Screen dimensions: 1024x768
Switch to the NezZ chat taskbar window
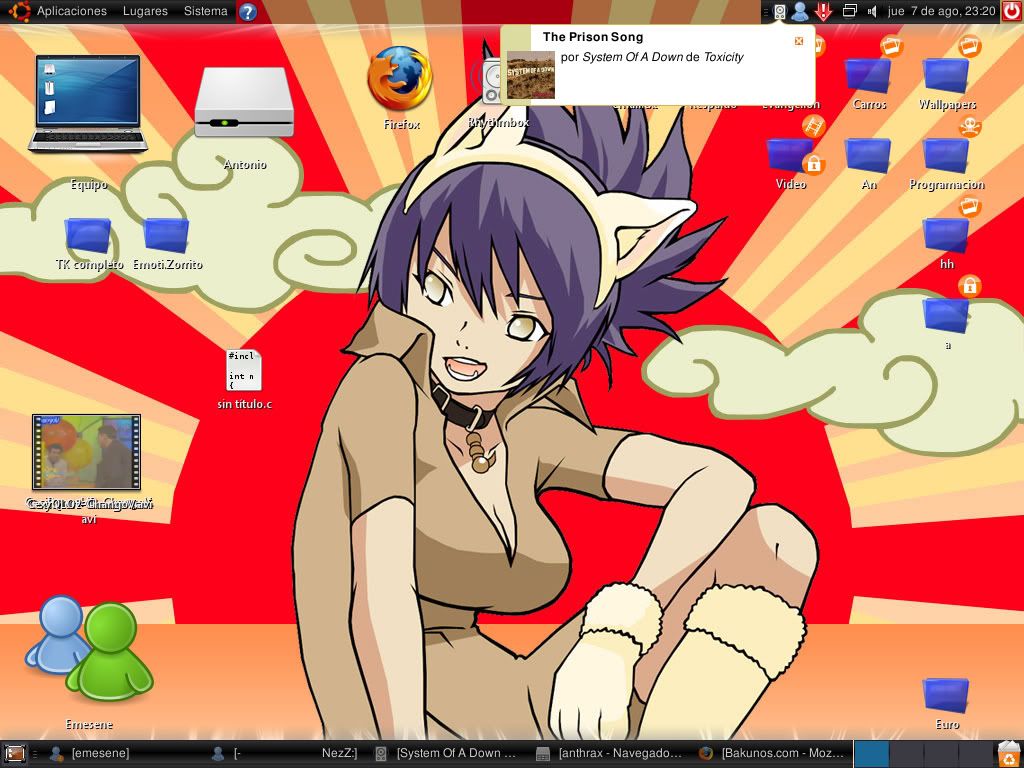tap(286, 754)
